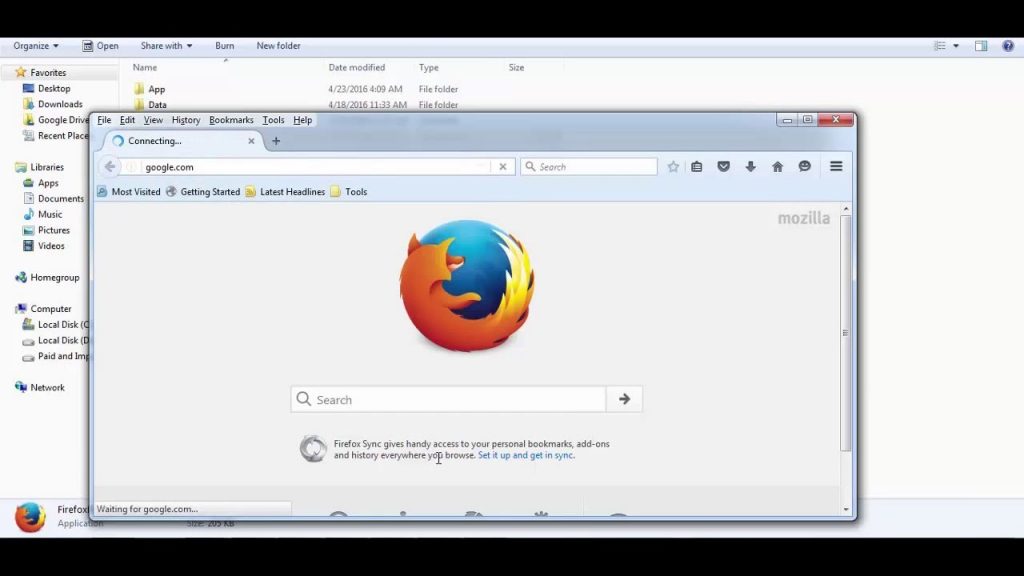The height and width of the screenshot is (576, 1024).
Task: Open the Share with dropdown
Action: [x=166, y=45]
